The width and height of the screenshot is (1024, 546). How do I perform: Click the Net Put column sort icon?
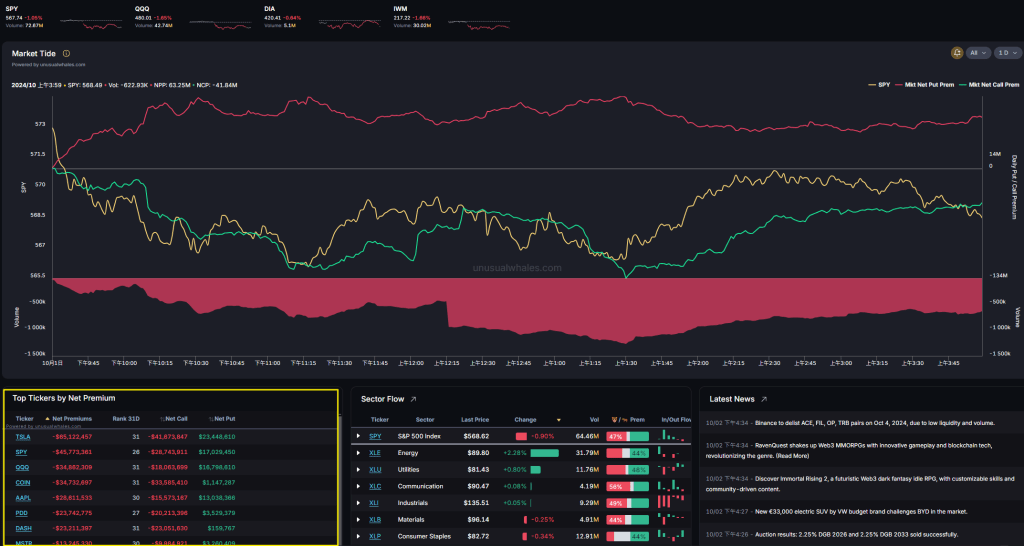coord(208,418)
